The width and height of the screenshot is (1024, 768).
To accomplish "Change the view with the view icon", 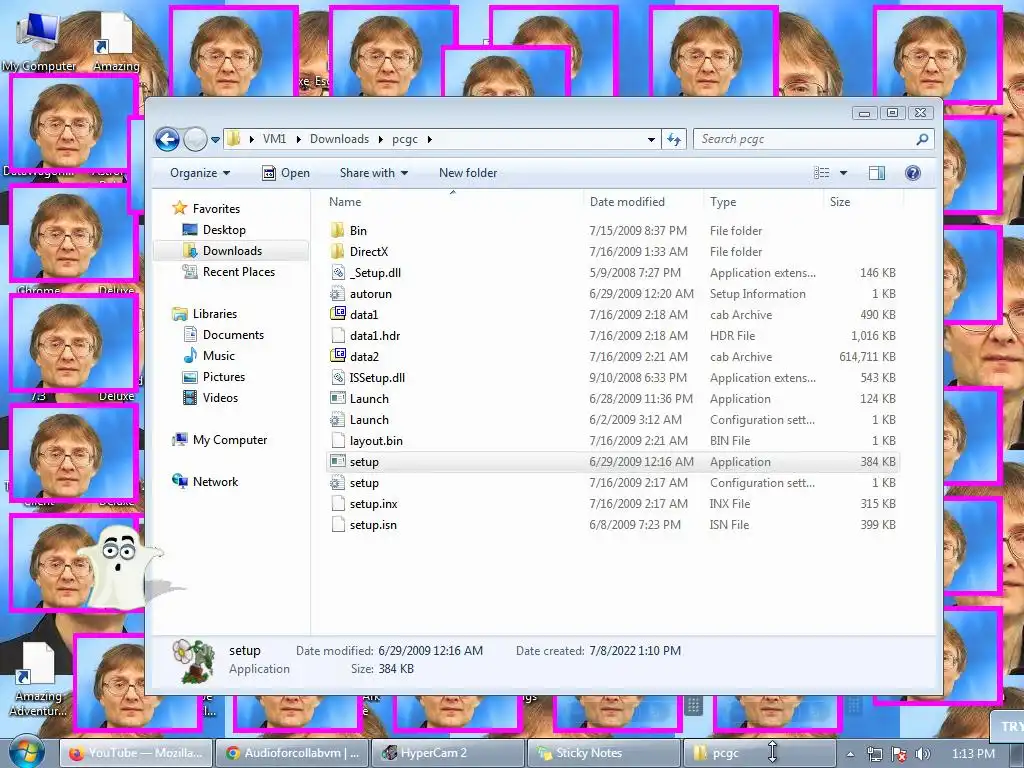I will click(822, 173).
